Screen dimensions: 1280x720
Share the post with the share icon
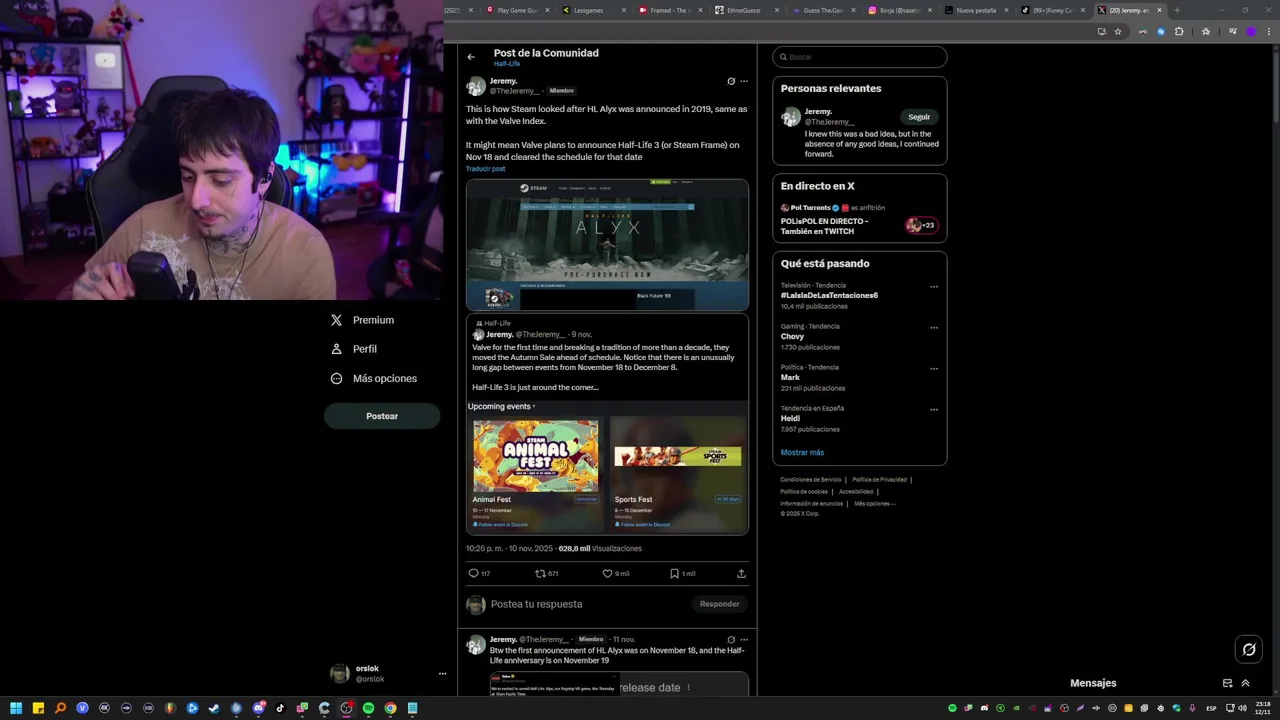(x=741, y=574)
